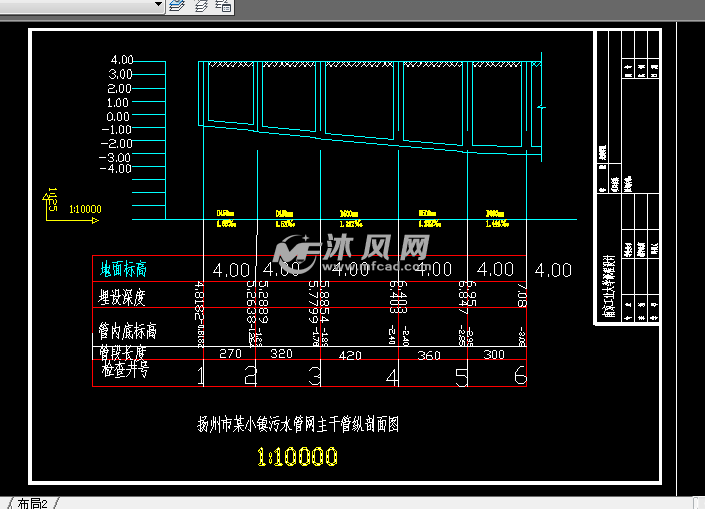Select the 4.00 ground elevation outside the table

[x=553, y=270]
